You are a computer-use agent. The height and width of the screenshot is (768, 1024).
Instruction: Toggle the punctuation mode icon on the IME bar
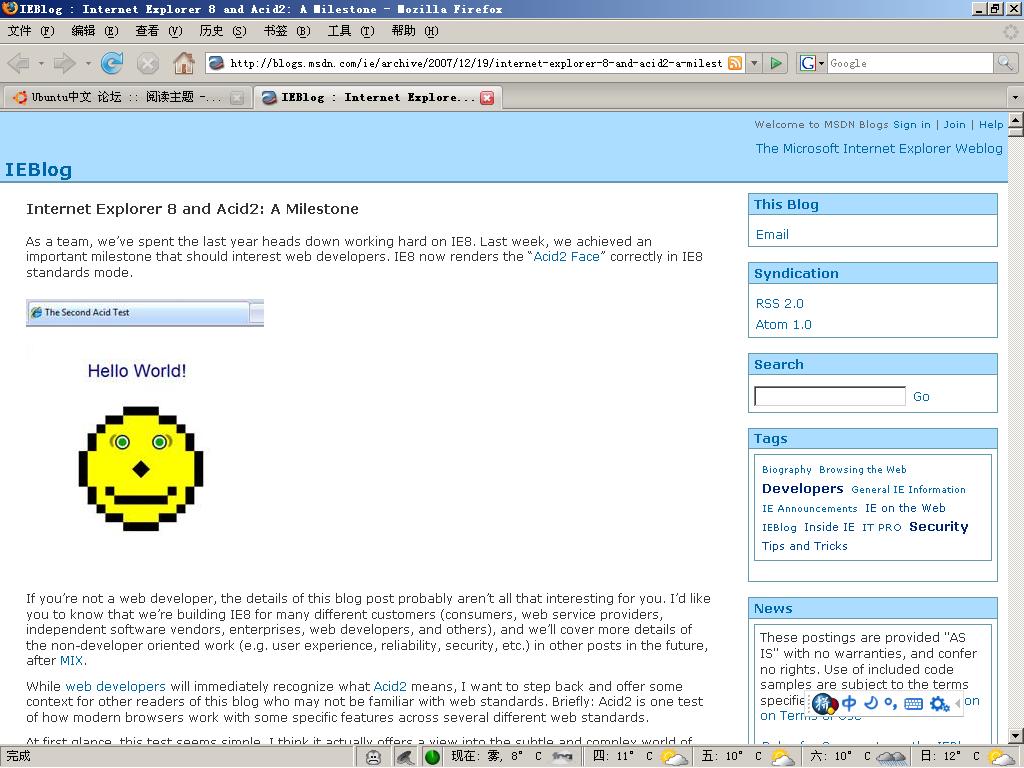coord(890,703)
